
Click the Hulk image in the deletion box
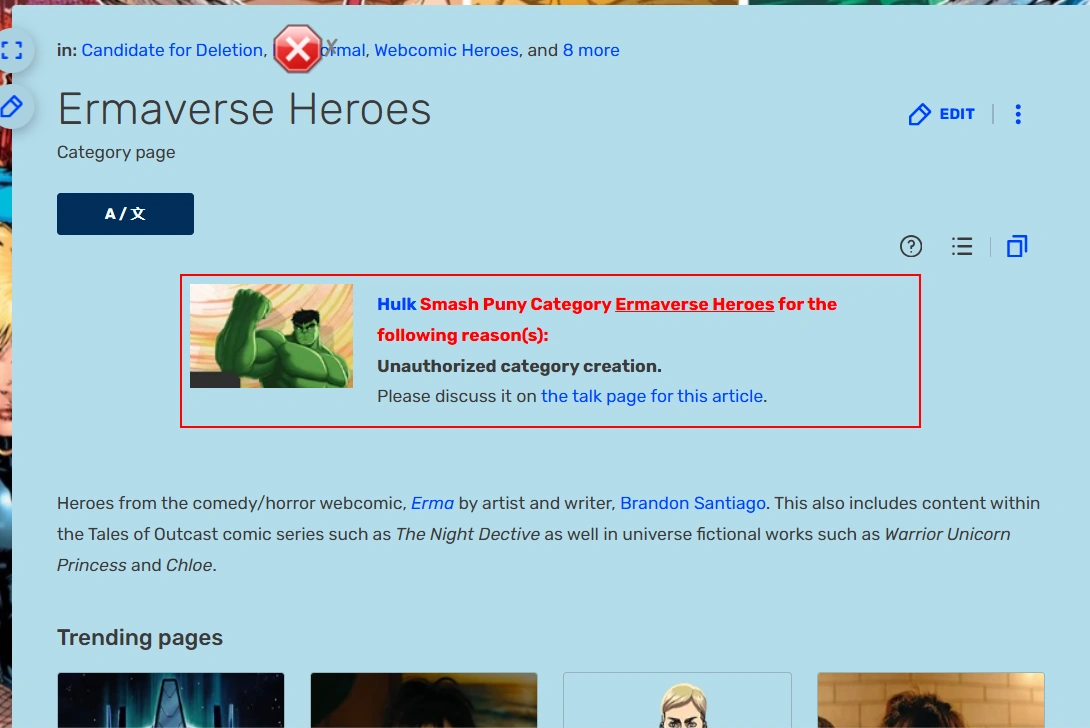tap(271, 334)
